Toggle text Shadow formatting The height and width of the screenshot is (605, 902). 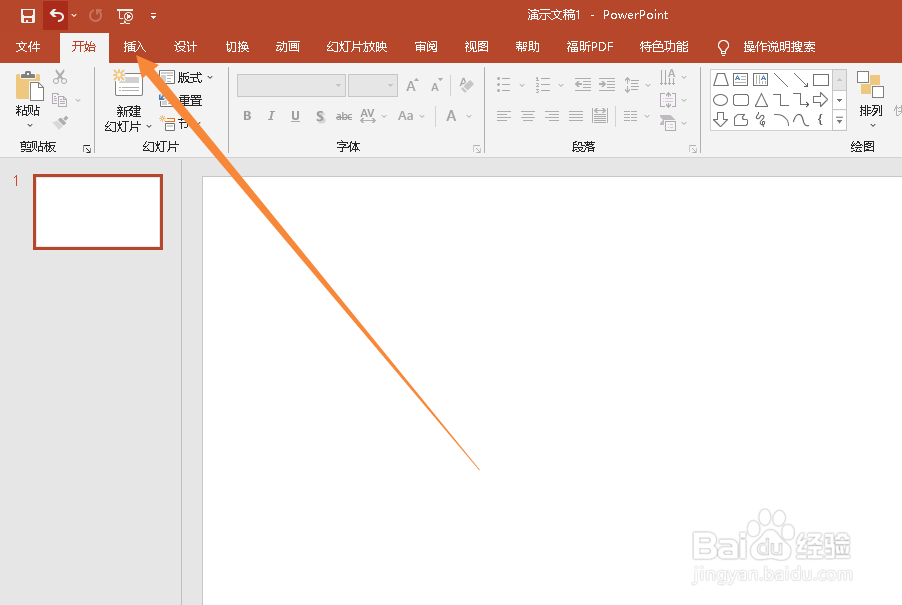[320, 116]
